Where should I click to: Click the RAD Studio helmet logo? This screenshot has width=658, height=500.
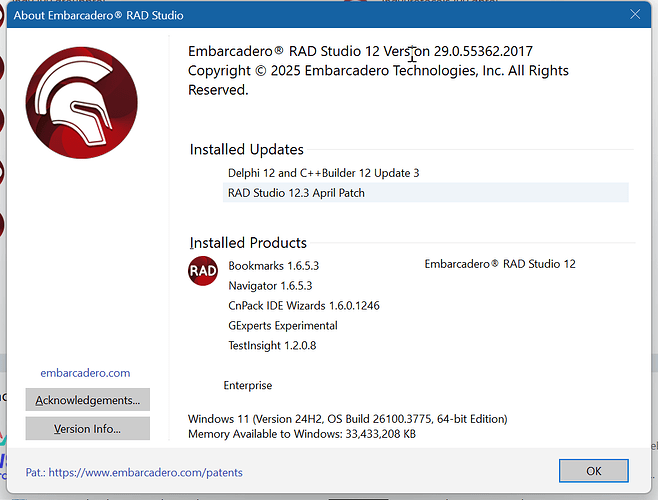[82, 103]
